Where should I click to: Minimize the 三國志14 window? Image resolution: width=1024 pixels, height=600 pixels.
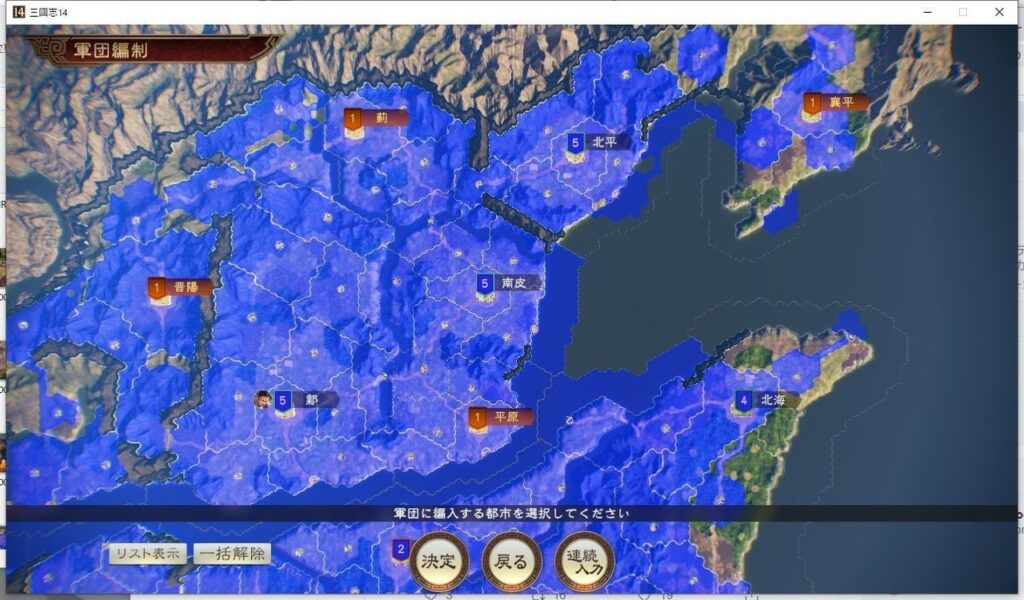(x=927, y=12)
